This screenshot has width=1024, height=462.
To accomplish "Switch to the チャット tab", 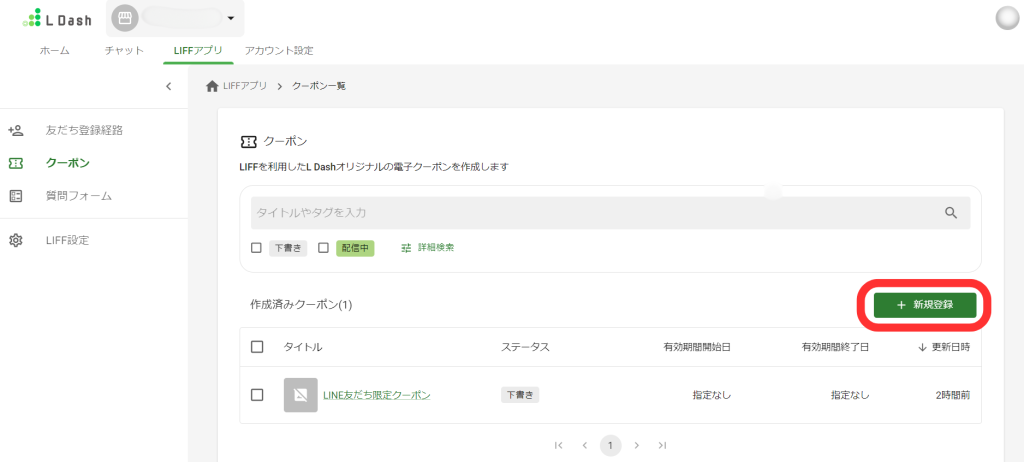I will pyautogui.click(x=124, y=50).
